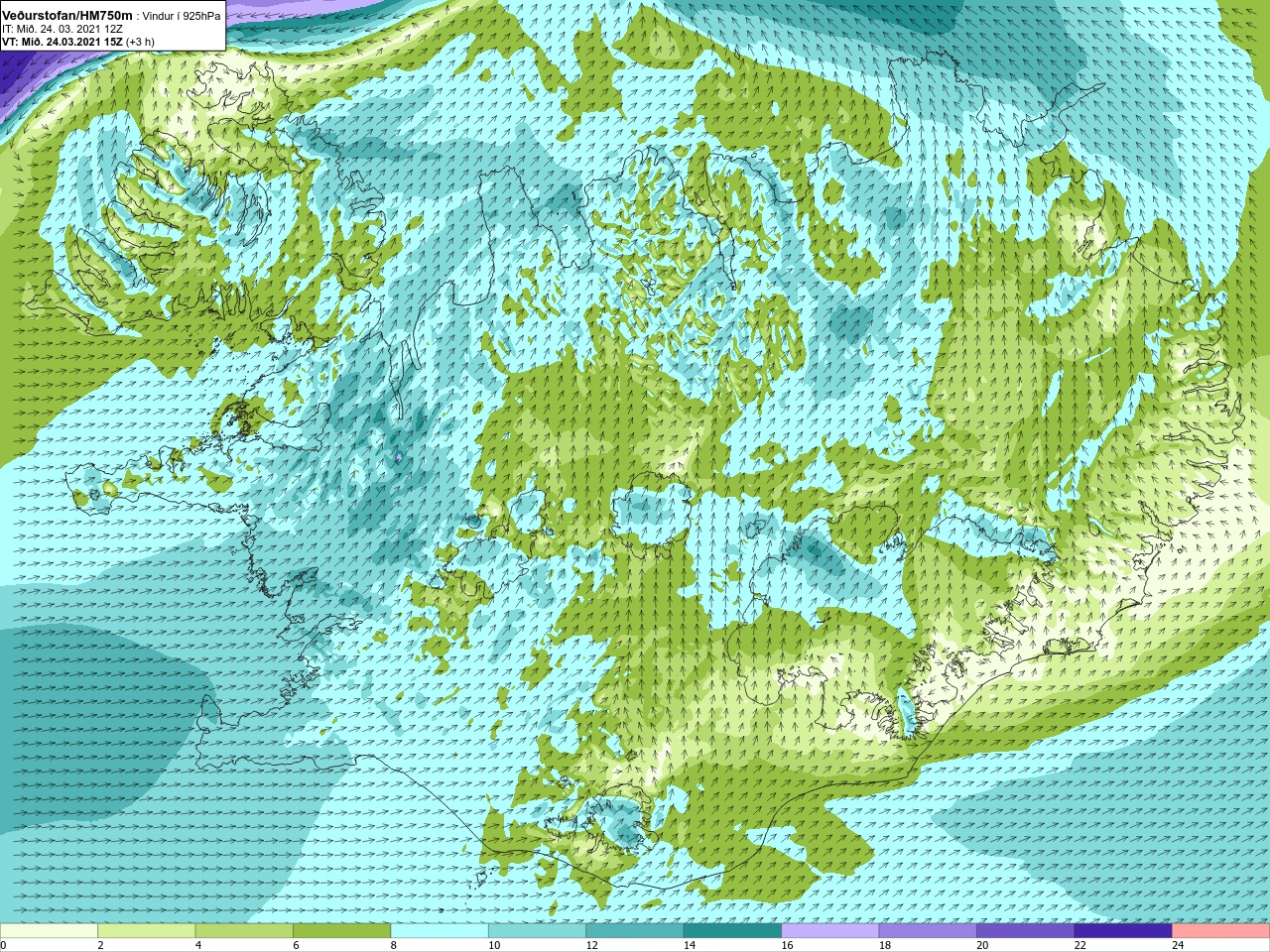This screenshot has width=1270, height=952.
Task: Click the light purple 16–18 legend swatch
Action: pyautogui.click(x=830, y=931)
